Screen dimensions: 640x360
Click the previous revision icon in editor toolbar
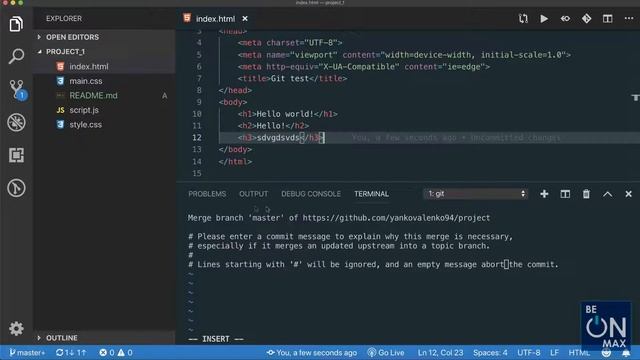[x=565, y=18]
